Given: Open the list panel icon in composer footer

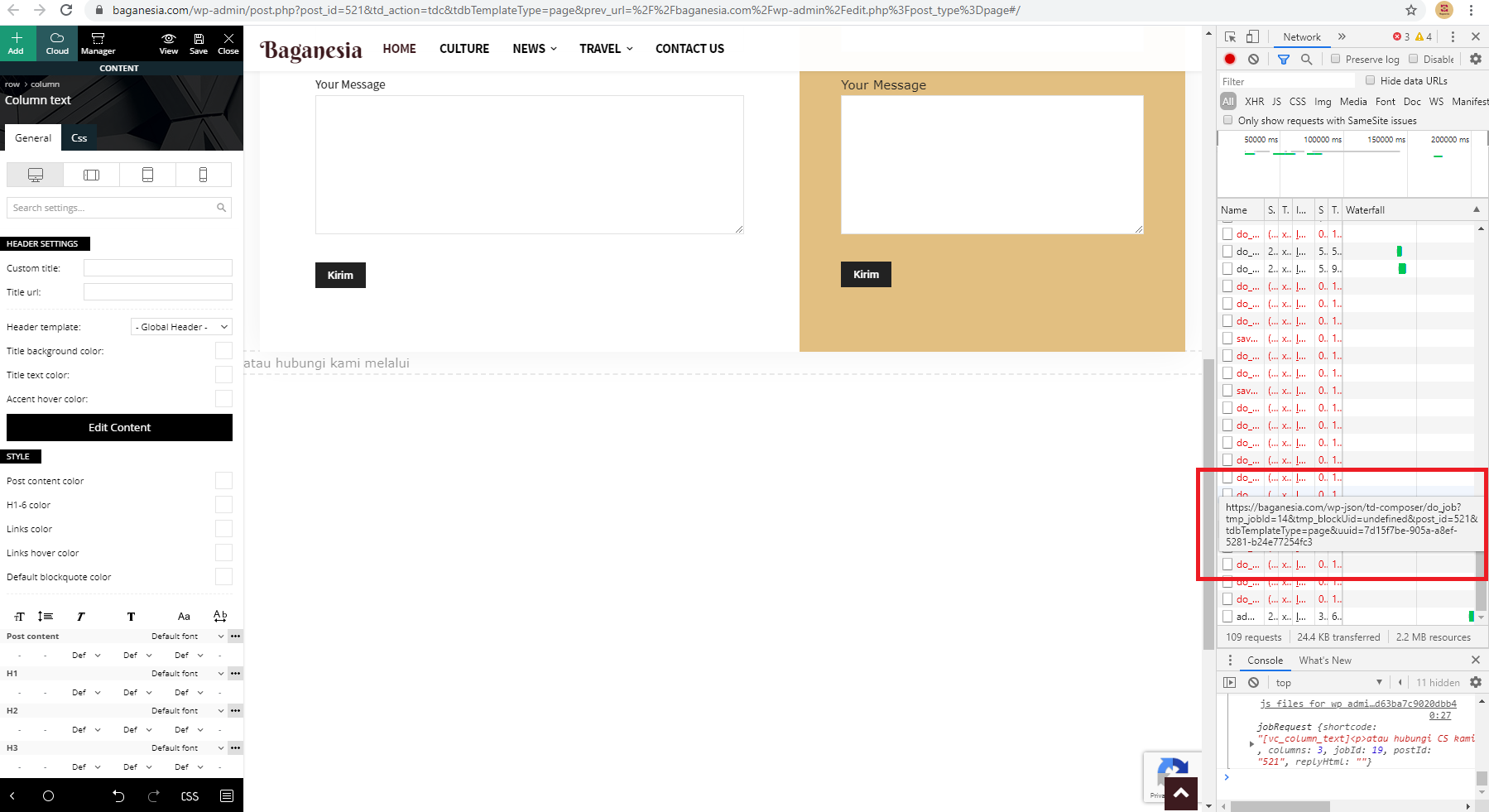Looking at the screenshot, I should [x=227, y=796].
